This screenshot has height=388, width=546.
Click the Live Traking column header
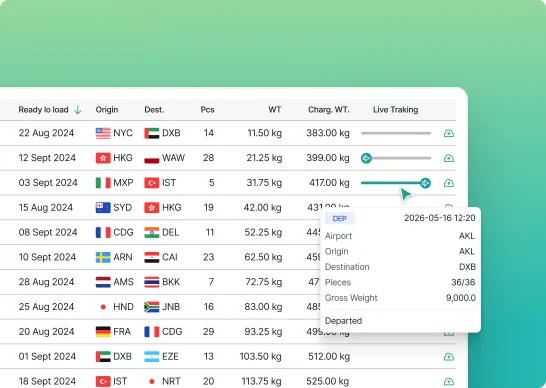tap(396, 110)
